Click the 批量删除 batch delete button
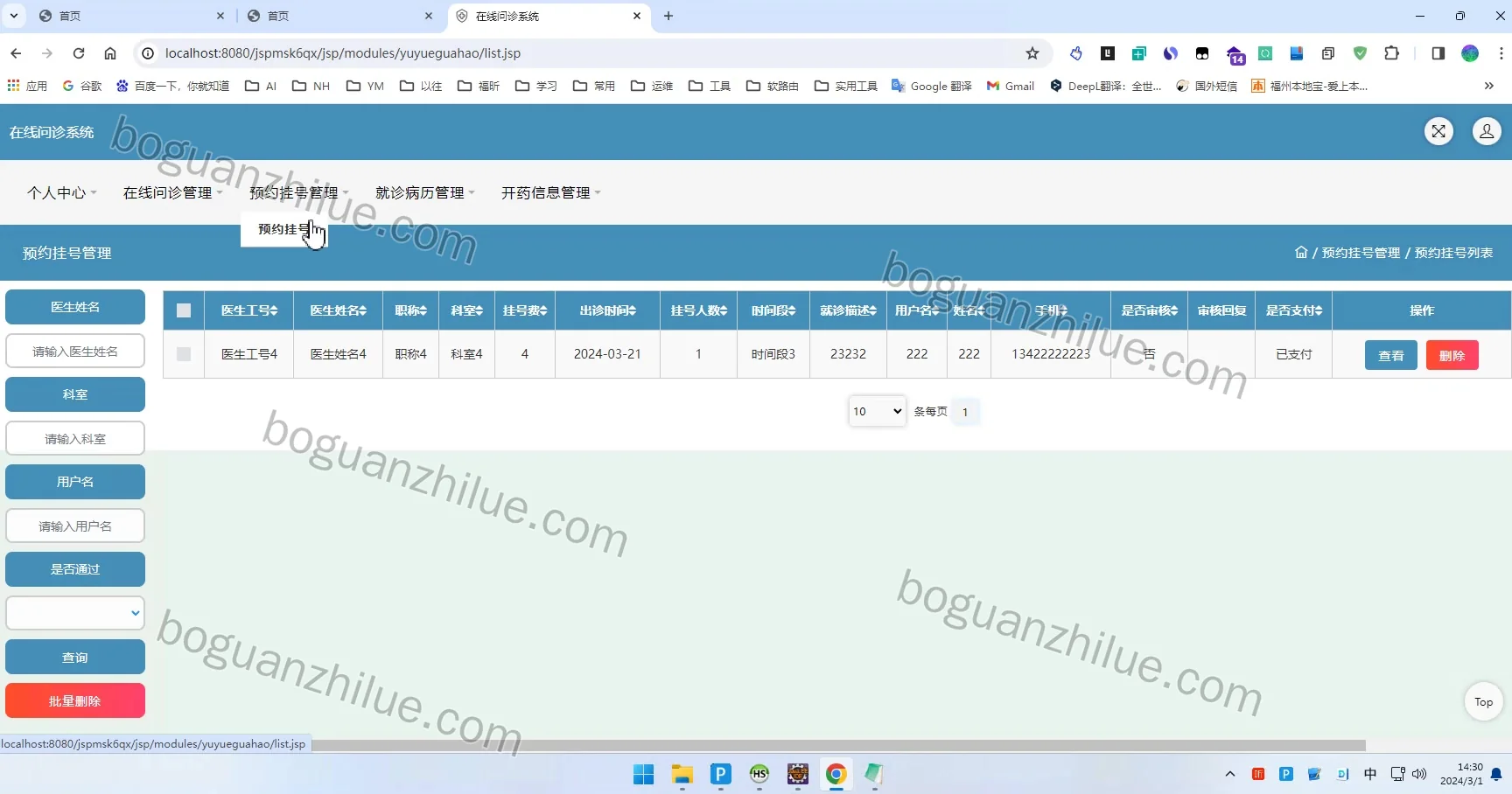The height and width of the screenshot is (794, 1512). [75, 700]
